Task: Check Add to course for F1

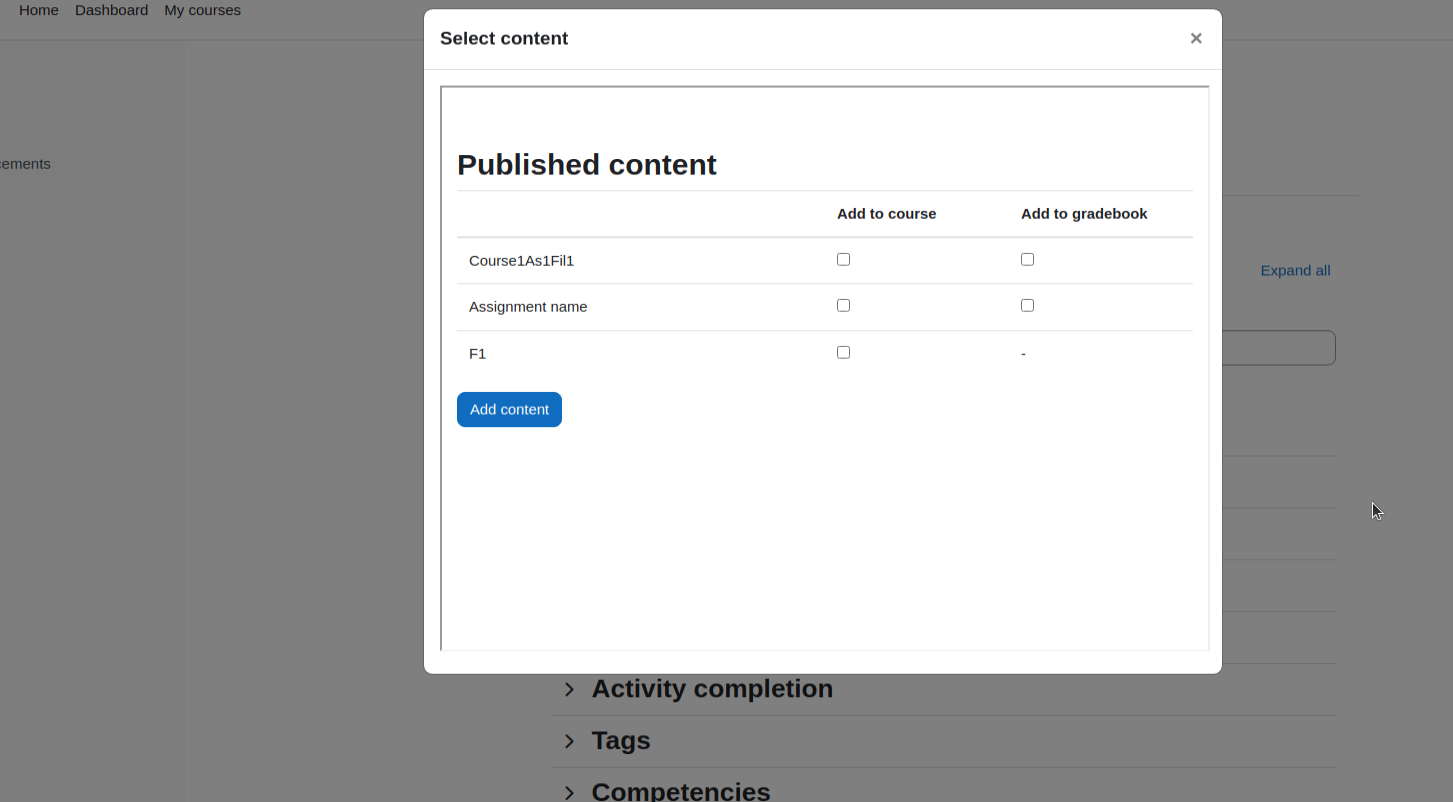Action: point(843,352)
